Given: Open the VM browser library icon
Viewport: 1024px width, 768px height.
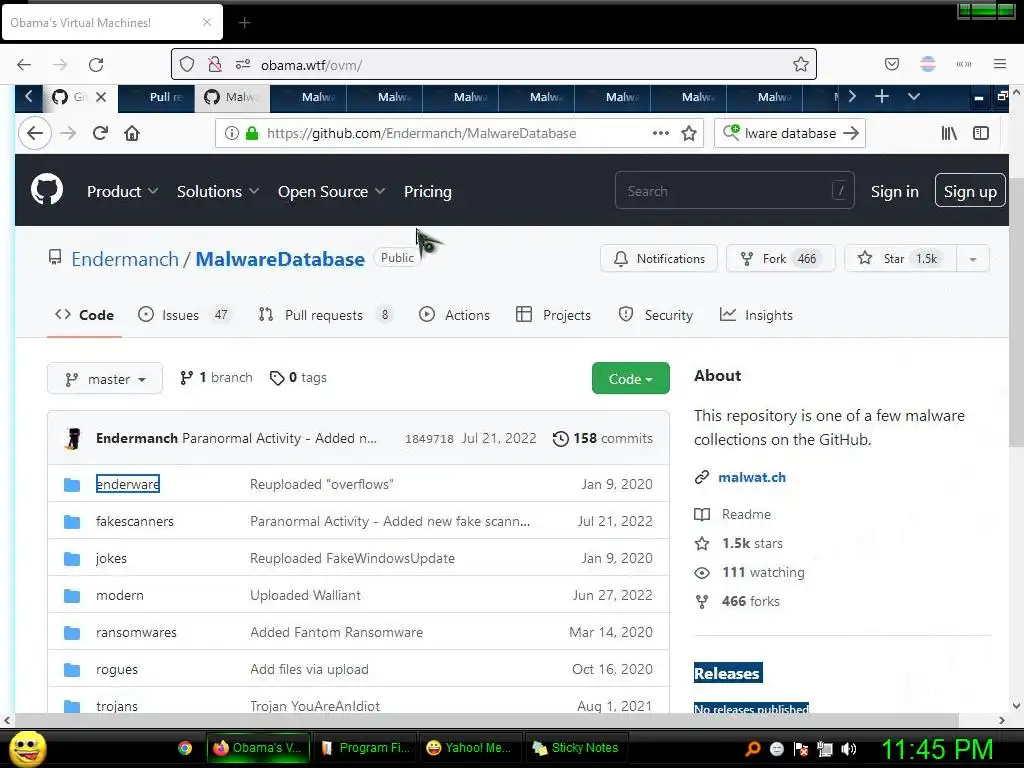Looking at the screenshot, I should [x=949, y=133].
